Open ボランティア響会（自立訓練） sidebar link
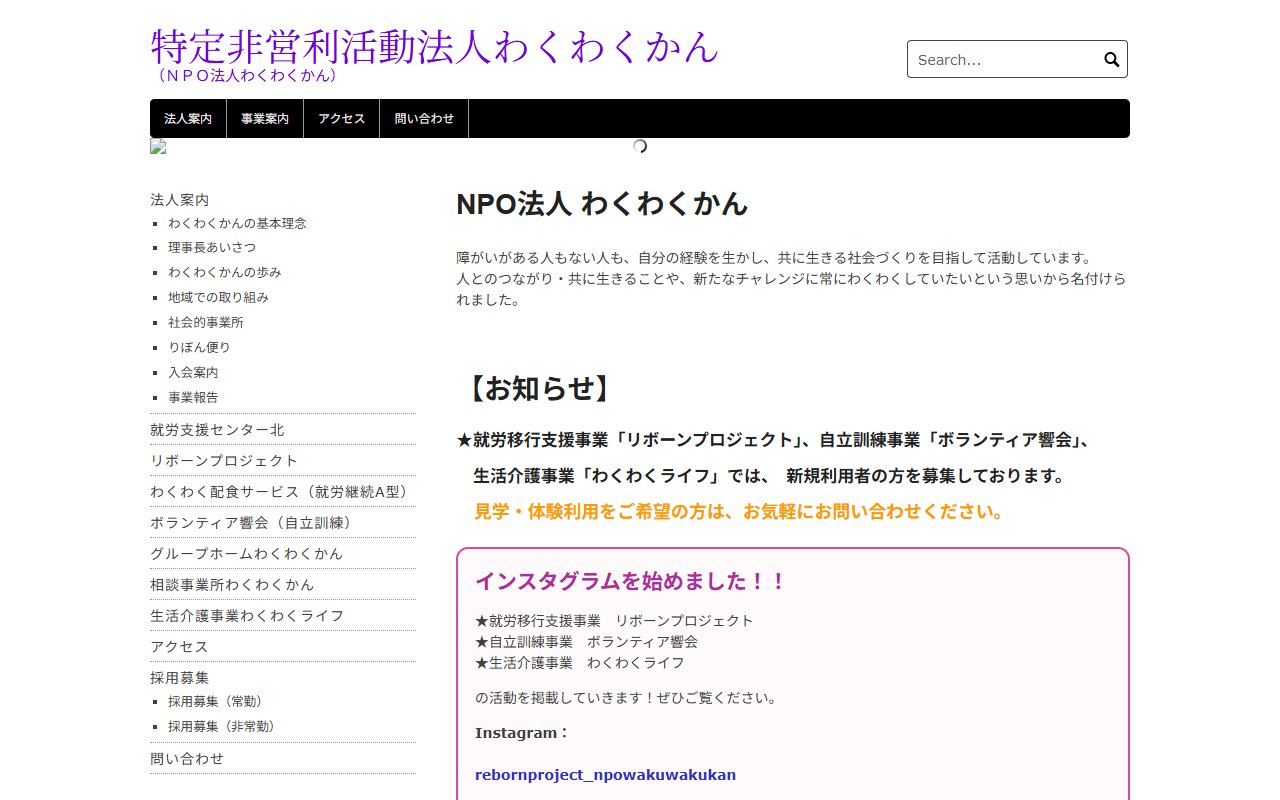 click(253, 522)
